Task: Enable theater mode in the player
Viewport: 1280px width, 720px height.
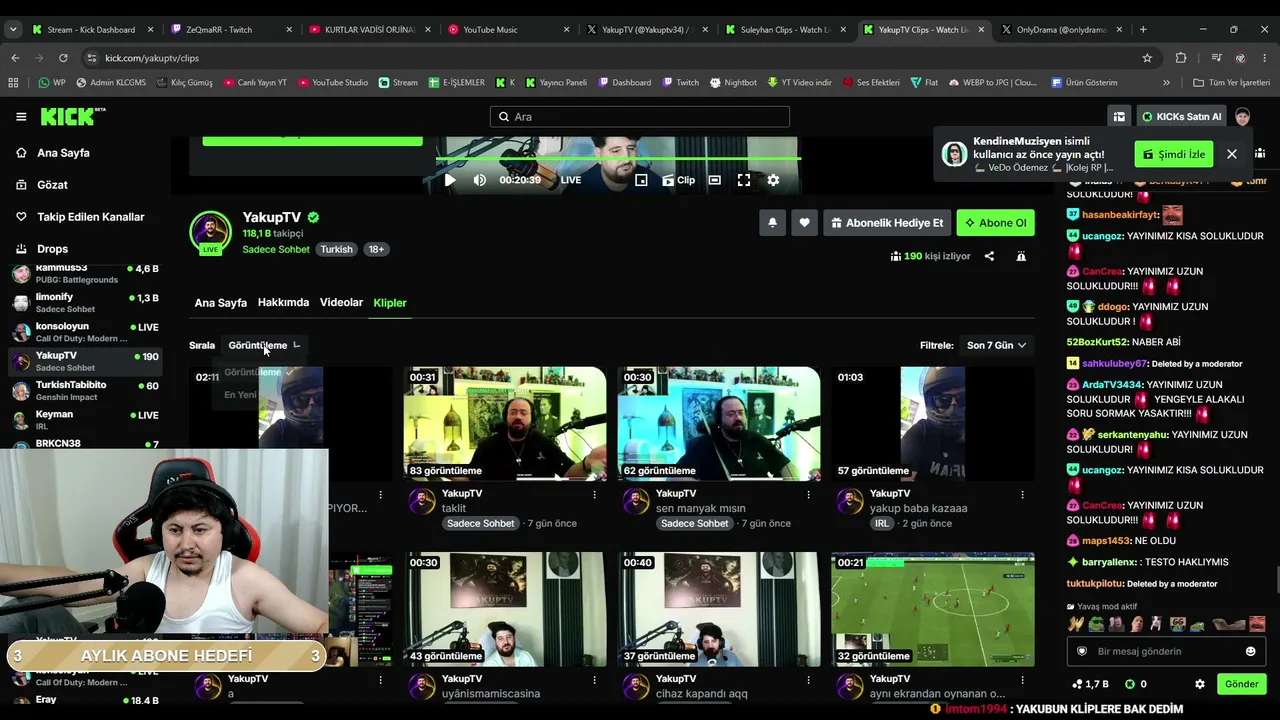Action: (714, 180)
